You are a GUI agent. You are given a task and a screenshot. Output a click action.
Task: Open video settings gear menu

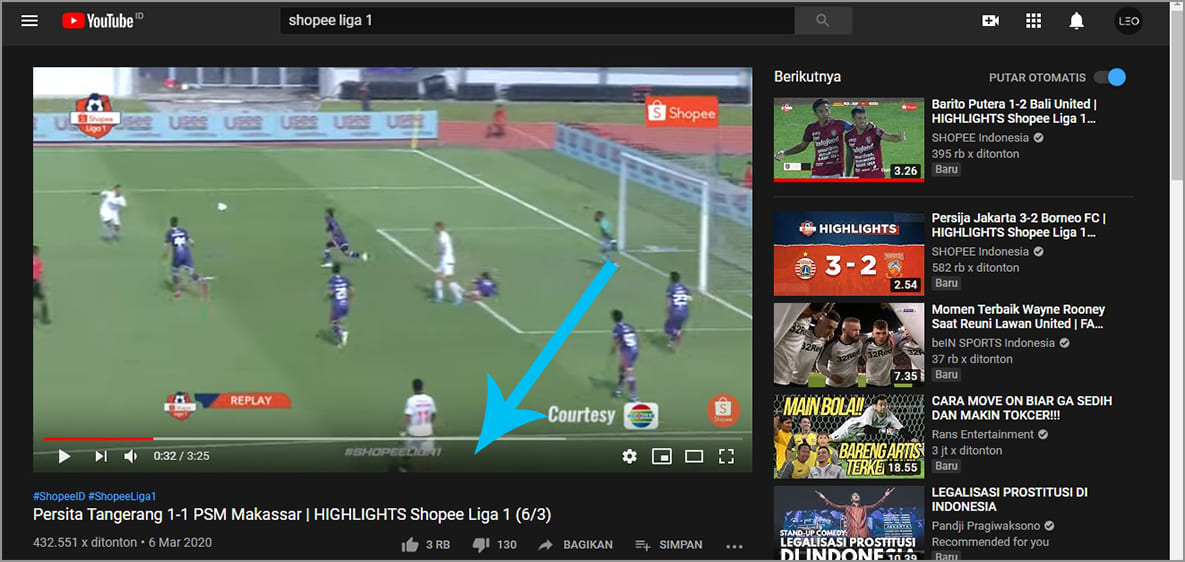[629, 456]
